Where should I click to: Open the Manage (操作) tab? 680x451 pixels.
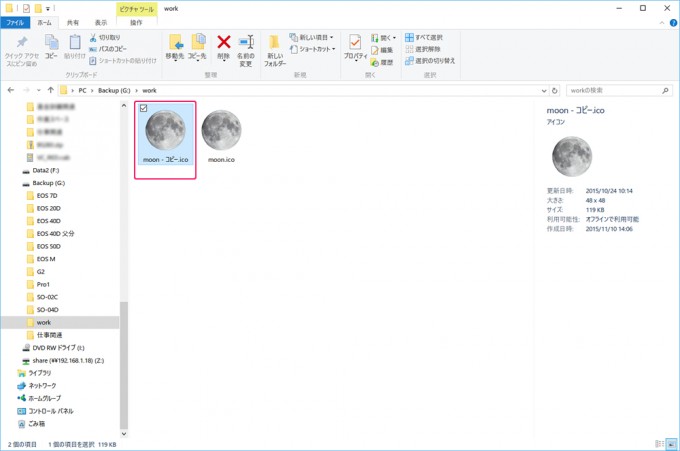136,23
